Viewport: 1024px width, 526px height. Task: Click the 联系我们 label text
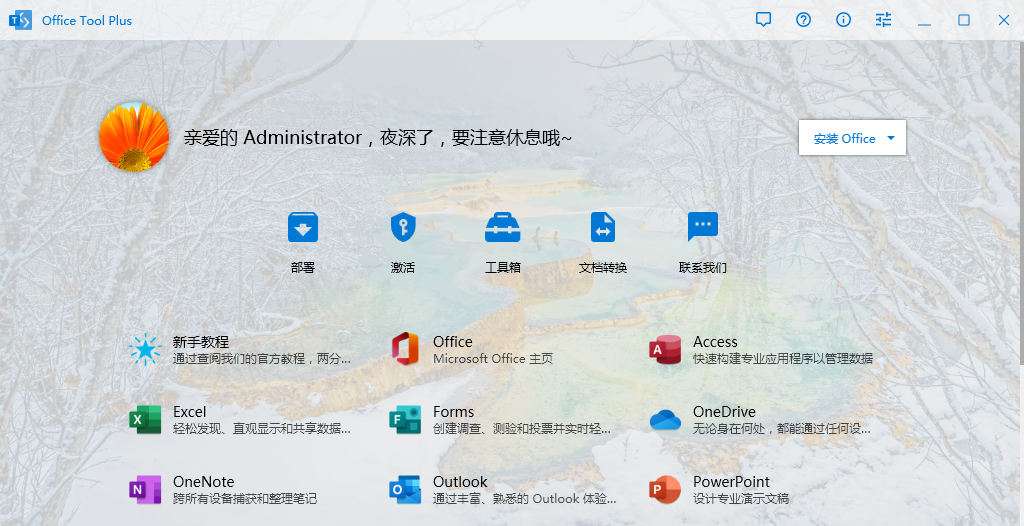(x=703, y=267)
